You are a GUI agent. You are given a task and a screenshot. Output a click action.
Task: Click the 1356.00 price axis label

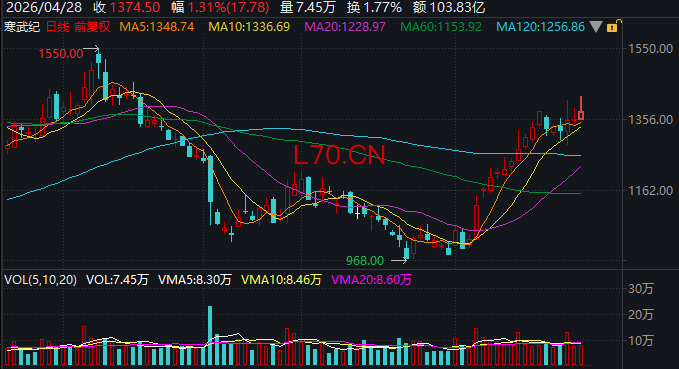[x=650, y=120]
